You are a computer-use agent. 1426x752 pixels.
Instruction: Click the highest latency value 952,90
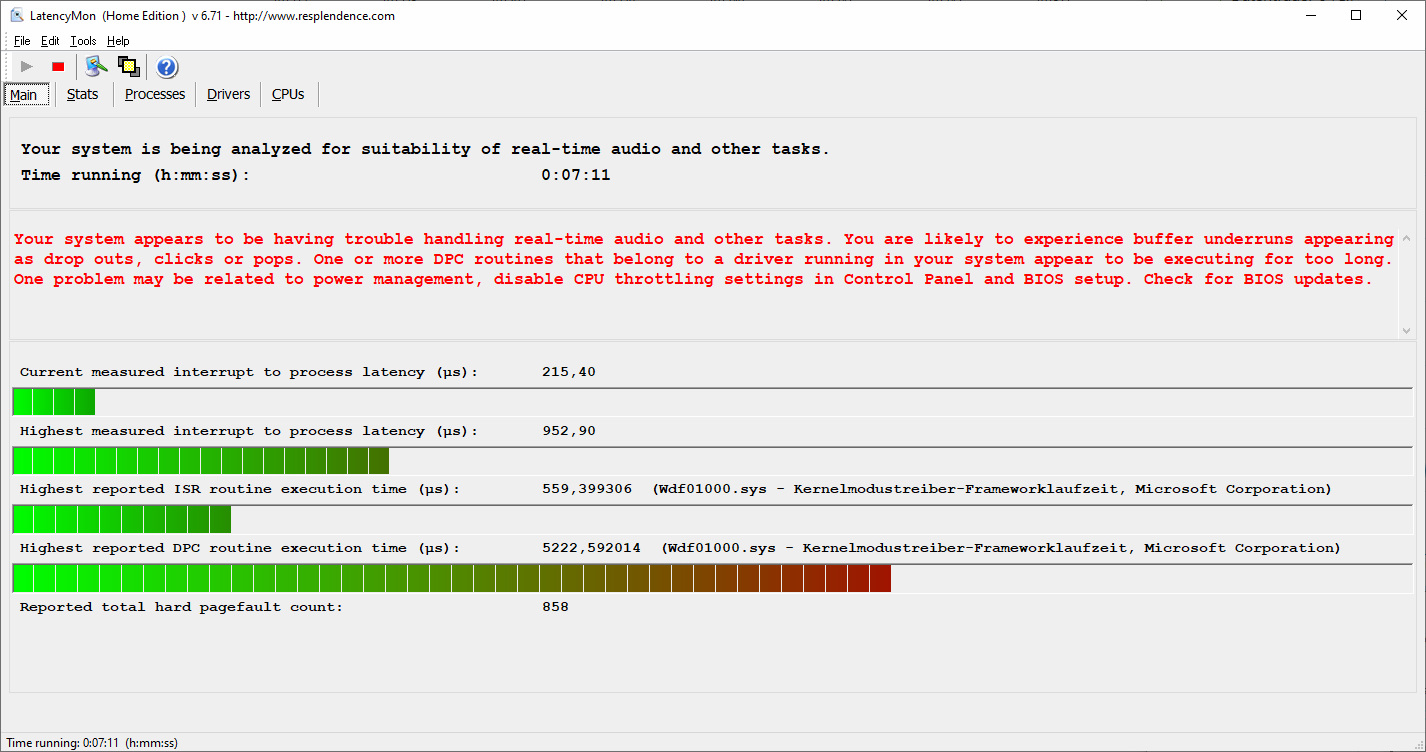click(569, 431)
